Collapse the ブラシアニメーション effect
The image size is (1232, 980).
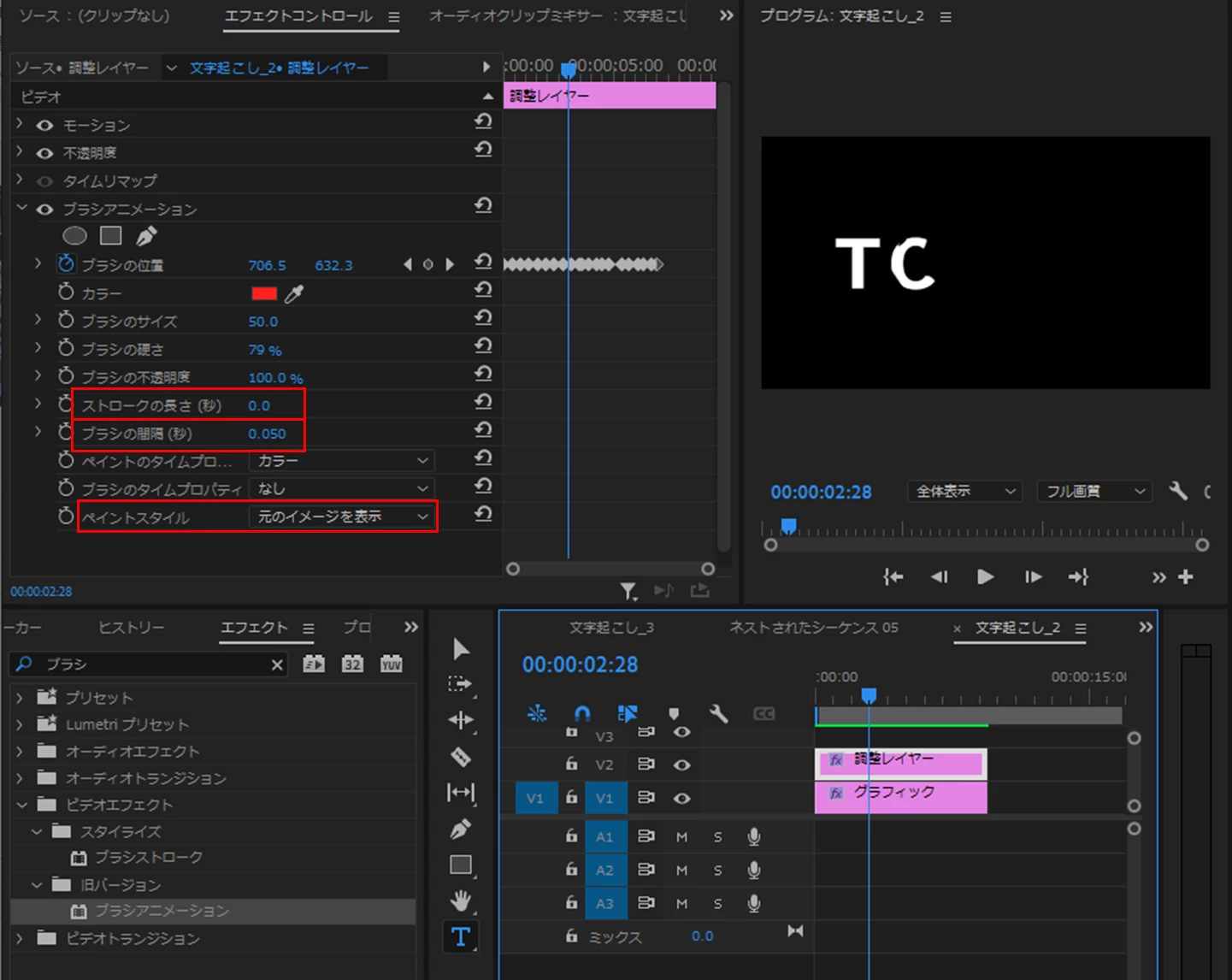pyautogui.click(x=21, y=208)
